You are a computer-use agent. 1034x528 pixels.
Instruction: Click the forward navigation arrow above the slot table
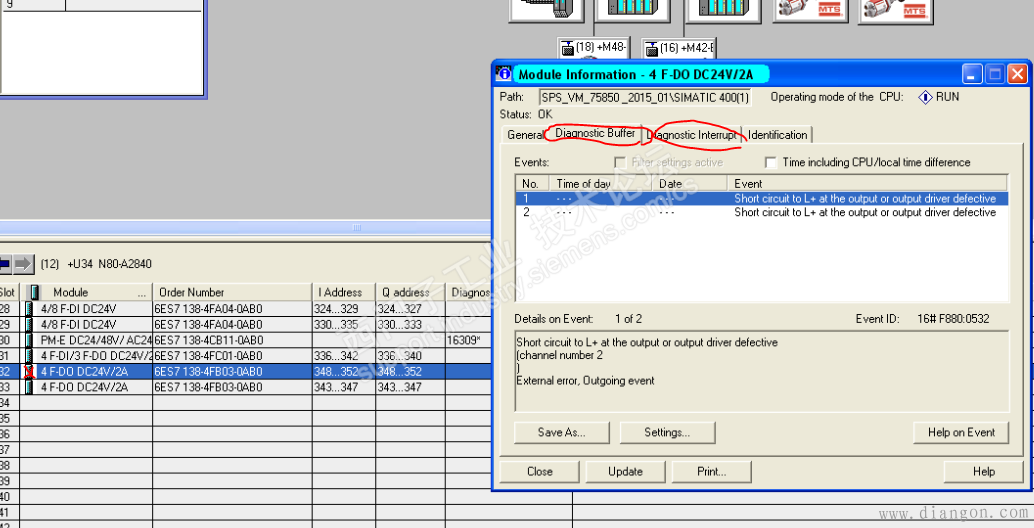pos(22,264)
